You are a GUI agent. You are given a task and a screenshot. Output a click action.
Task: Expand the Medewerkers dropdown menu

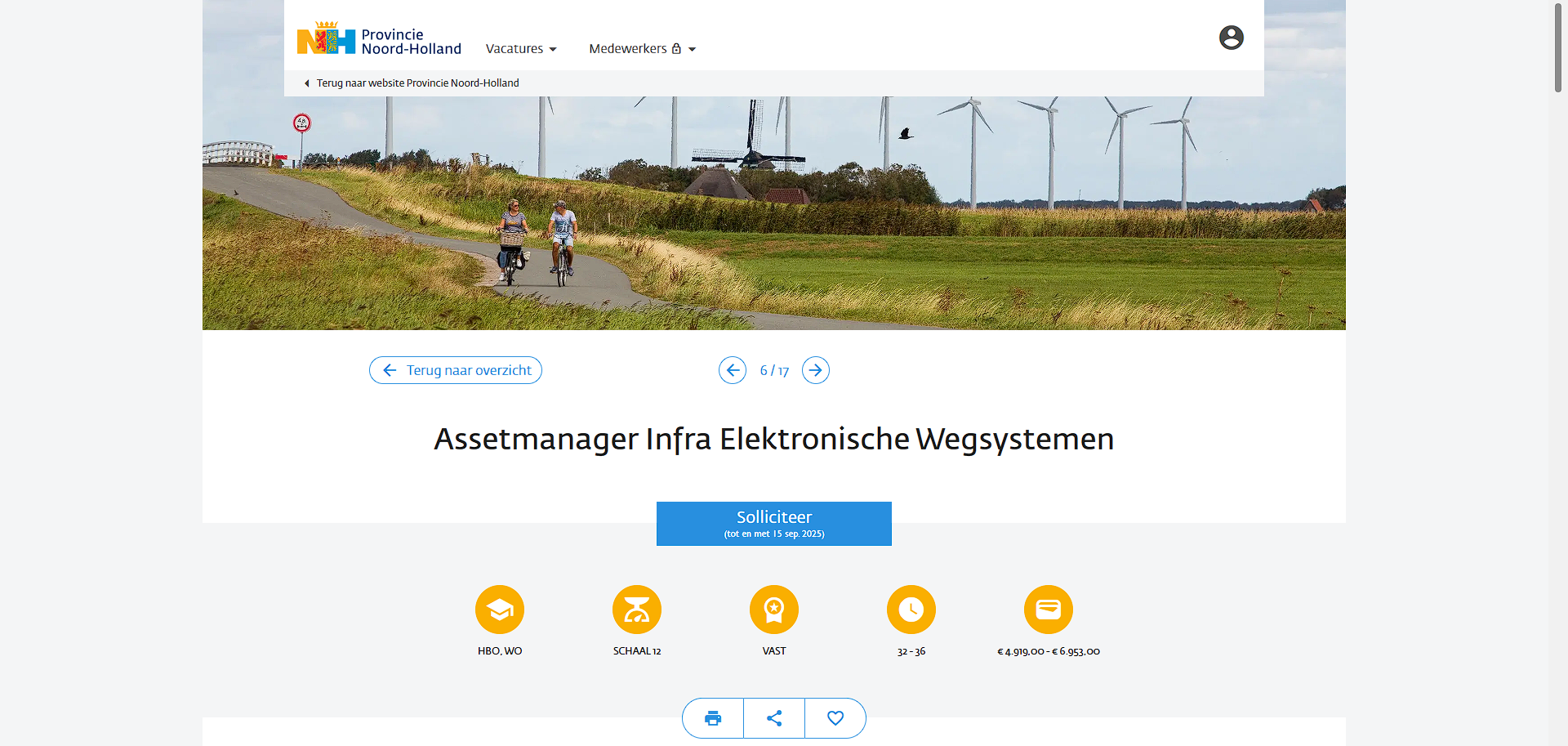(x=642, y=49)
